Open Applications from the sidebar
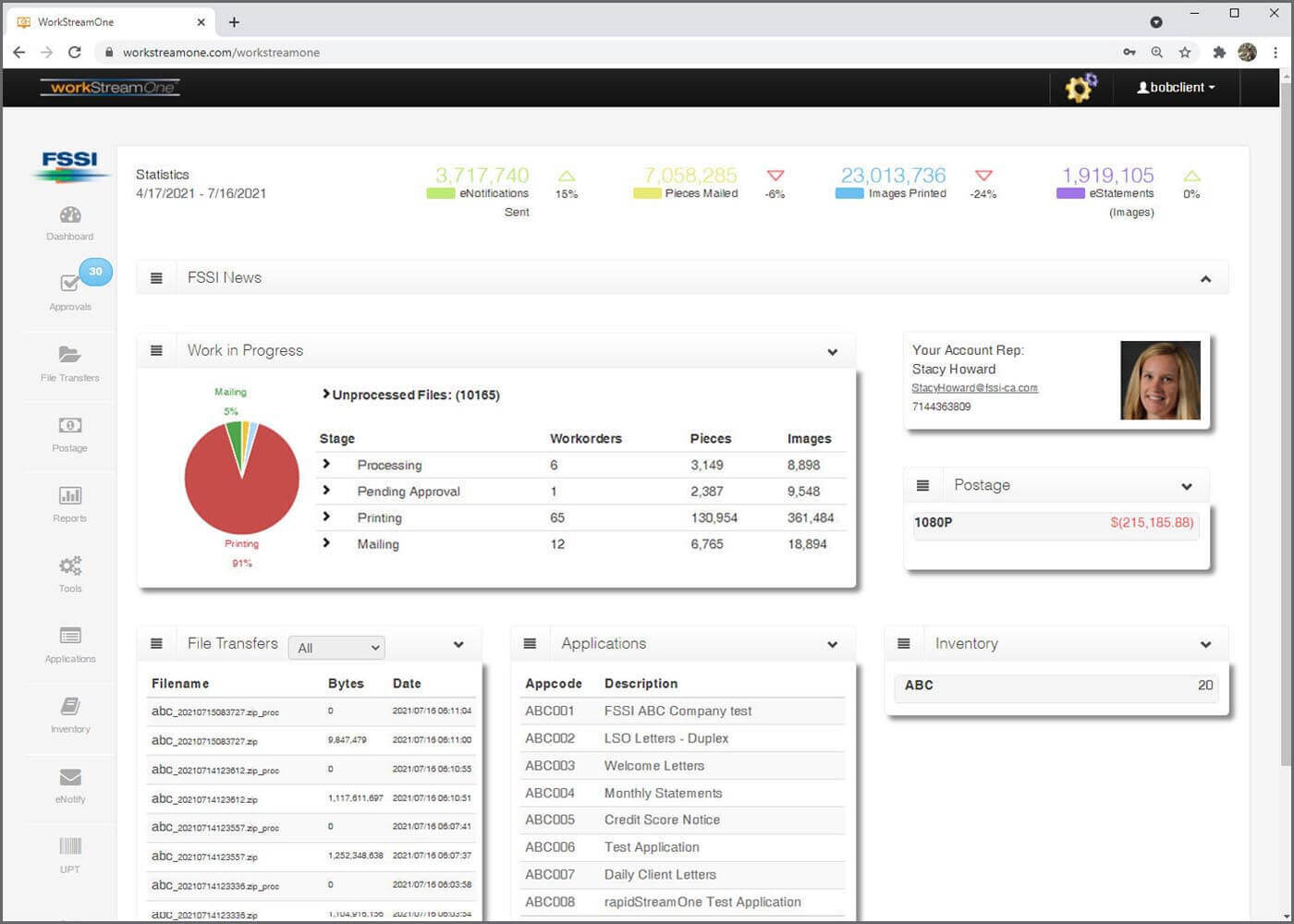 (69, 644)
